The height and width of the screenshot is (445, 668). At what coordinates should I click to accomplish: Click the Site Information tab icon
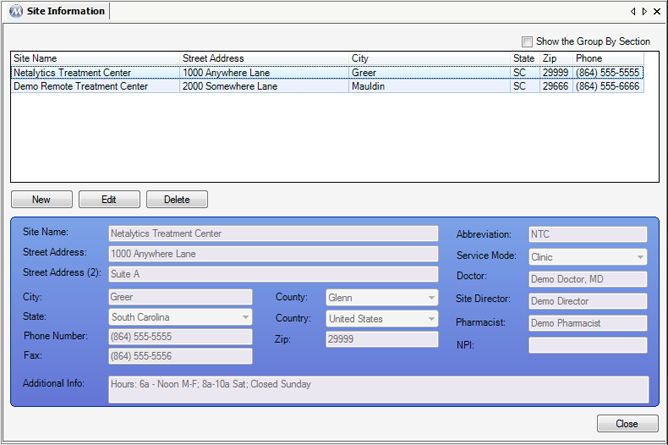[x=16, y=11]
